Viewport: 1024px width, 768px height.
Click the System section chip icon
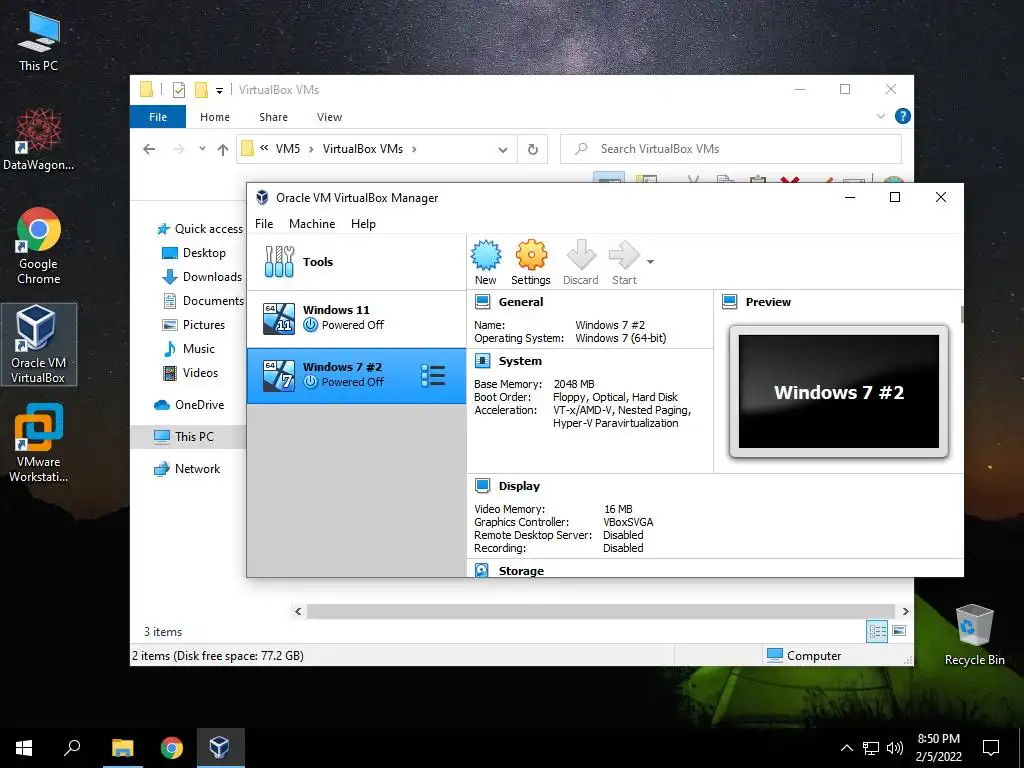483,360
